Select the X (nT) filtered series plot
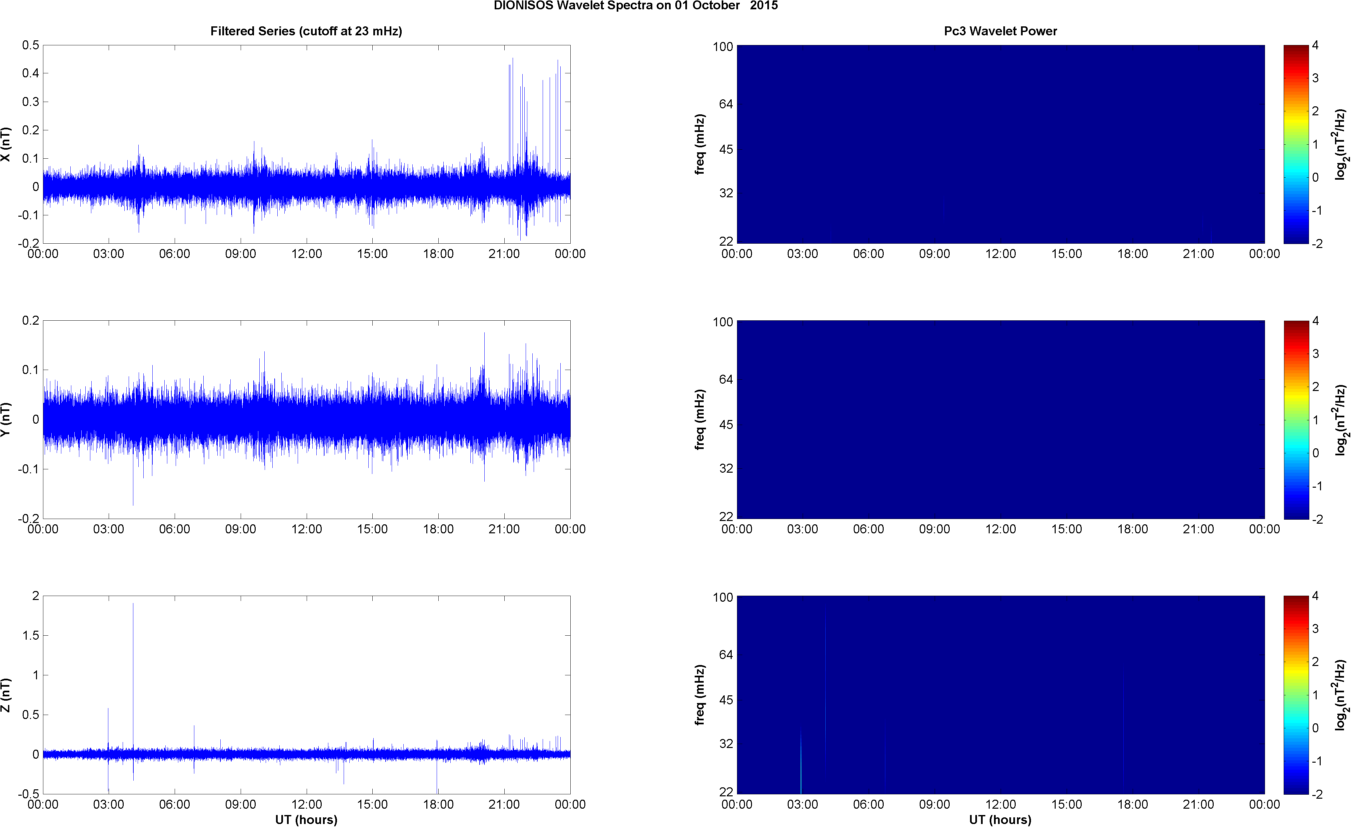This screenshot has width=1351, height=827. coord(307,144)
